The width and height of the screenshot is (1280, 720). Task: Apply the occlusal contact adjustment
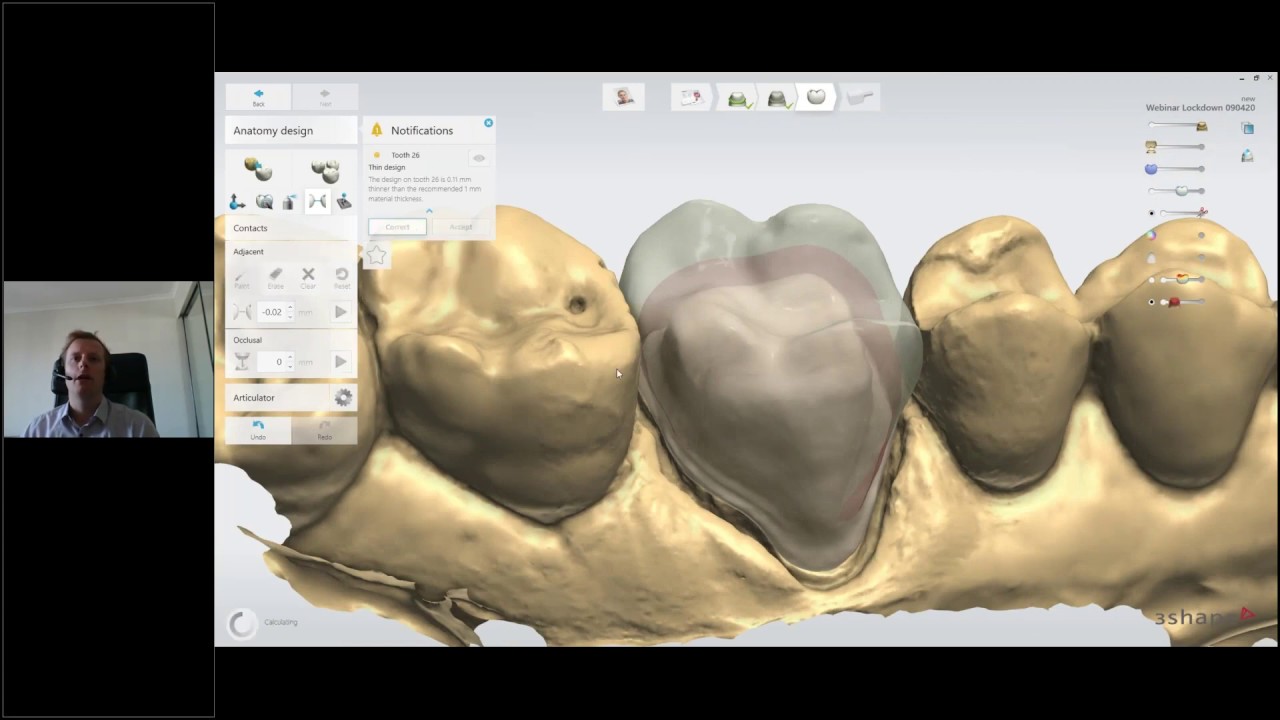(341, 362)
